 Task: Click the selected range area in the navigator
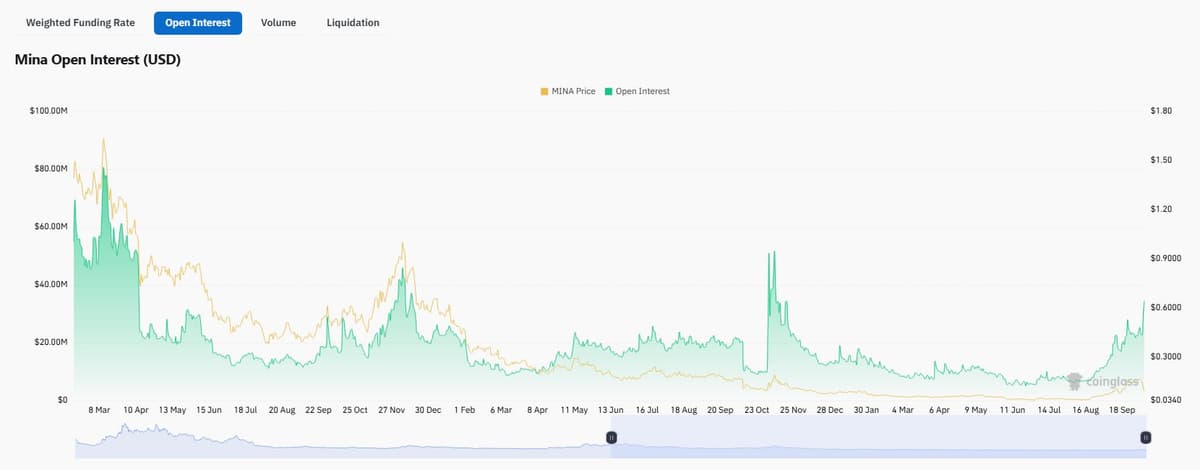point(878,437)
